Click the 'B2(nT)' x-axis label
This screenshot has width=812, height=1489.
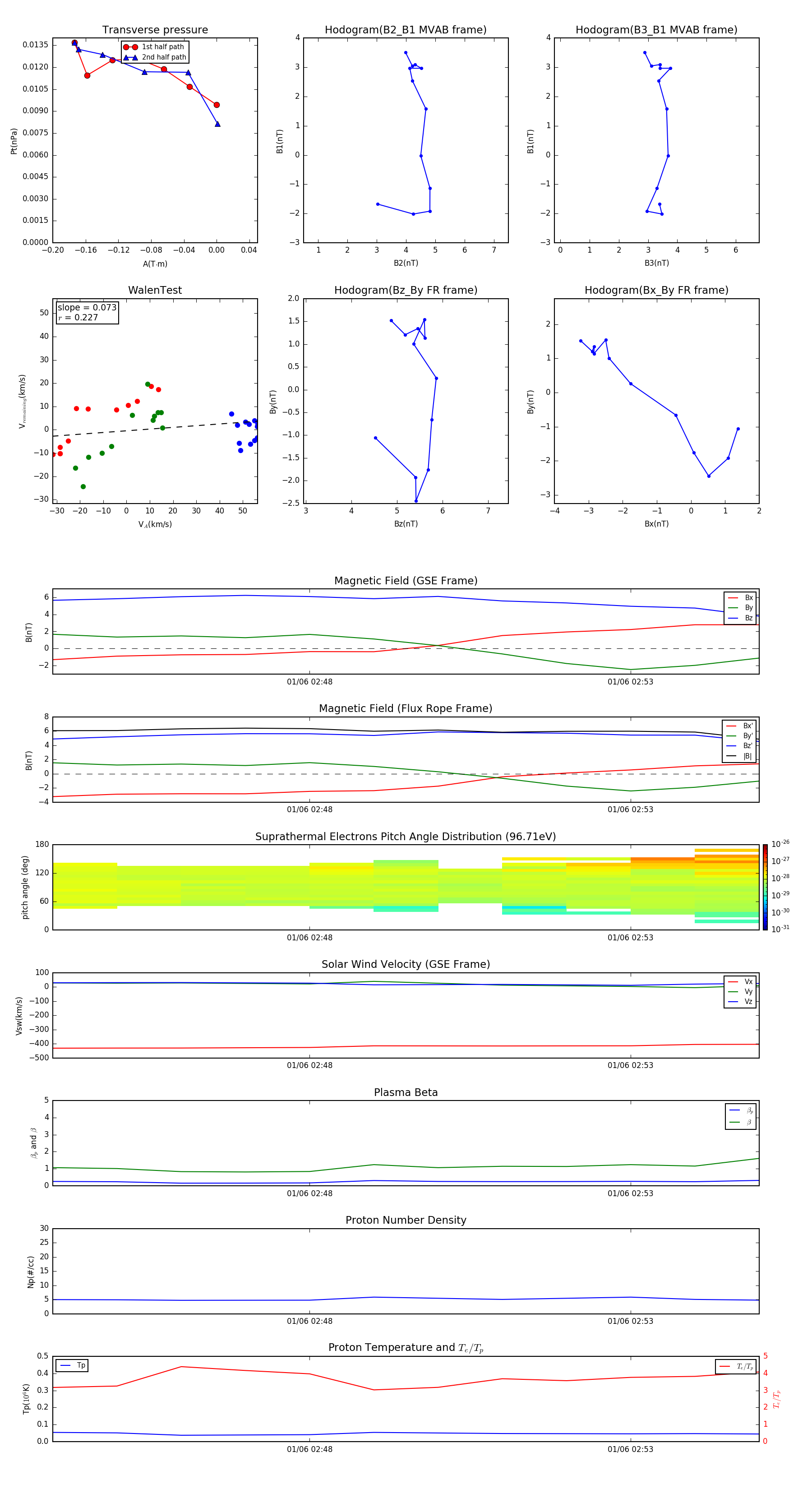pyautogui.click(x=406, y=263)
